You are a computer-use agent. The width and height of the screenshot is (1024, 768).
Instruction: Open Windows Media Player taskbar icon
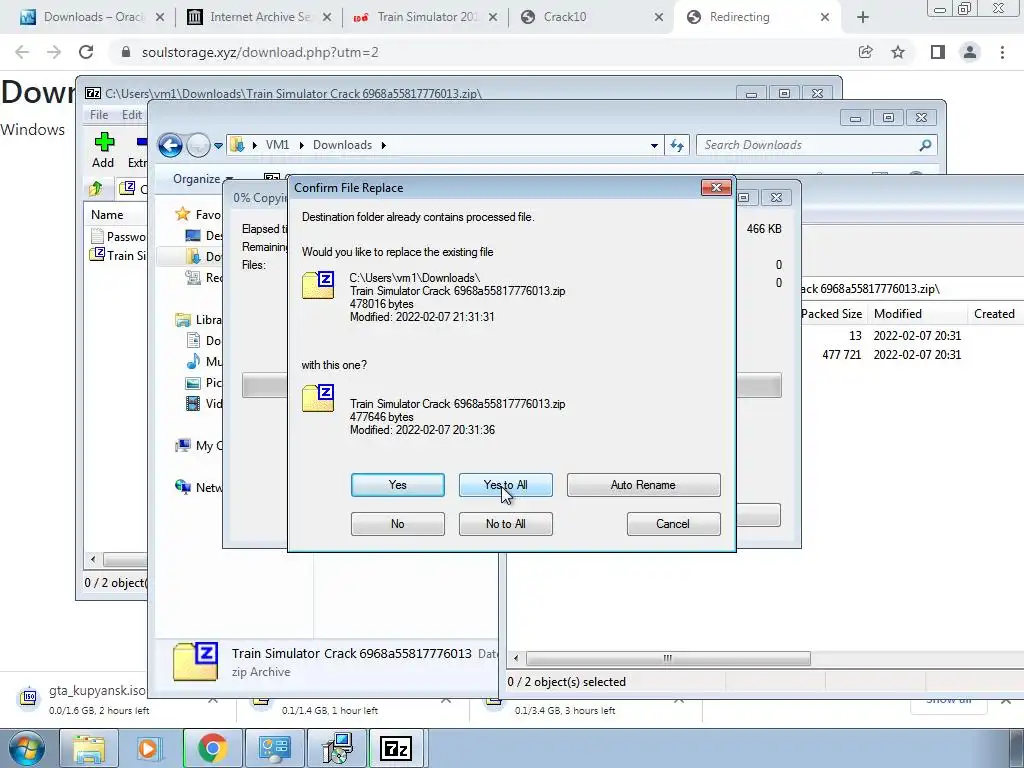[x=149, y=748]
